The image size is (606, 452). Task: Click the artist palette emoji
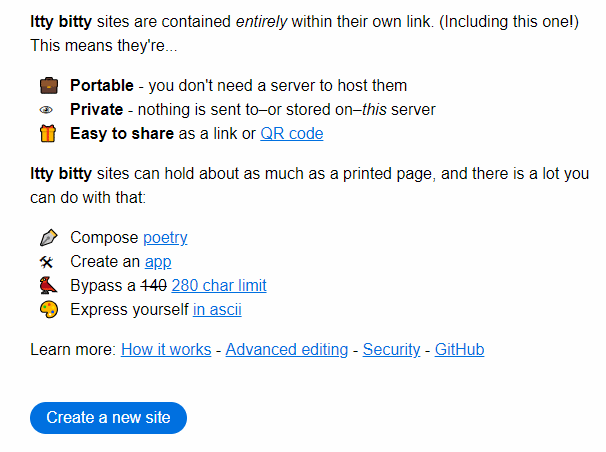point(49,309)
